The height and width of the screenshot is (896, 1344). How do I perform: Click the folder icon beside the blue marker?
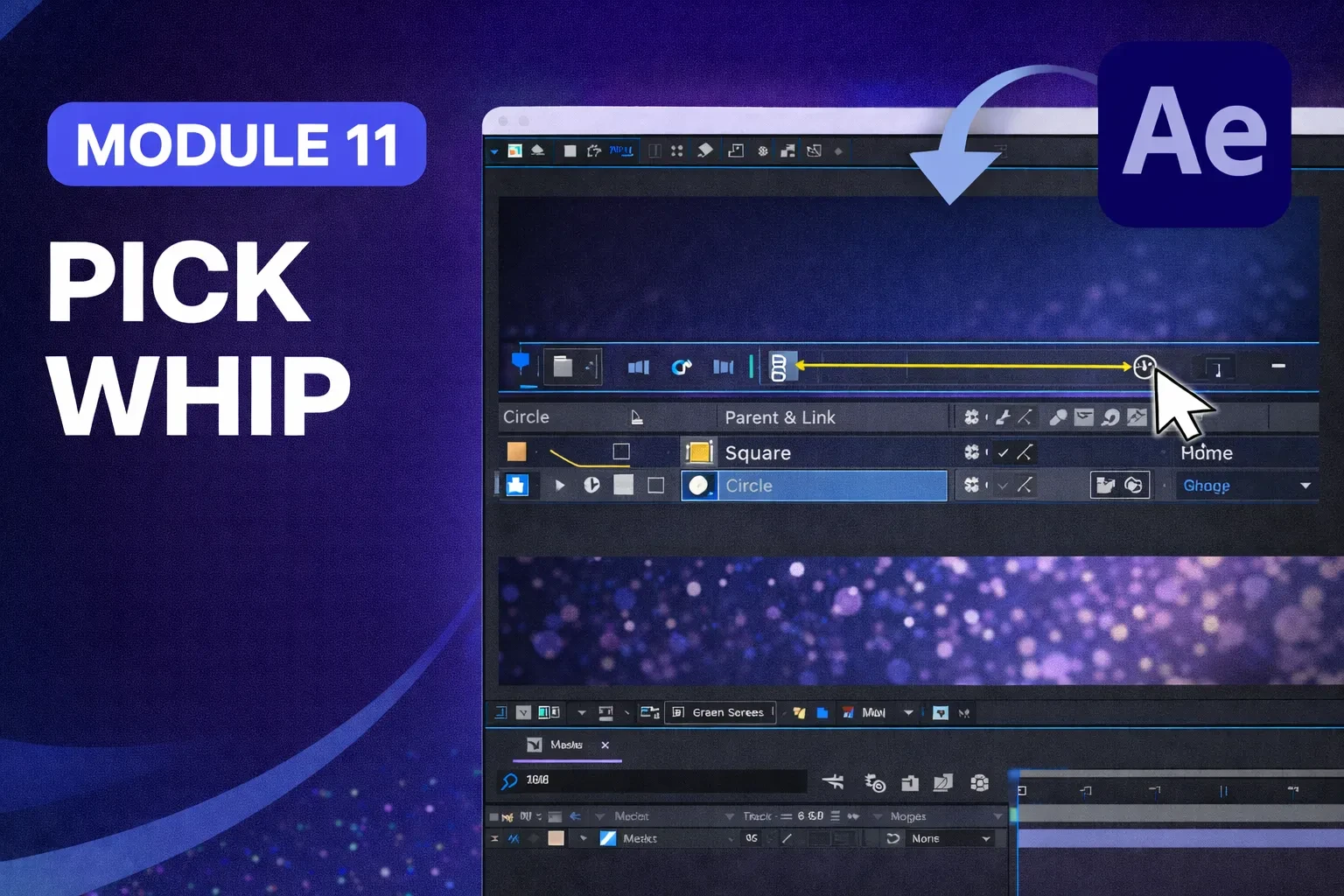click(x=563, y=366)
